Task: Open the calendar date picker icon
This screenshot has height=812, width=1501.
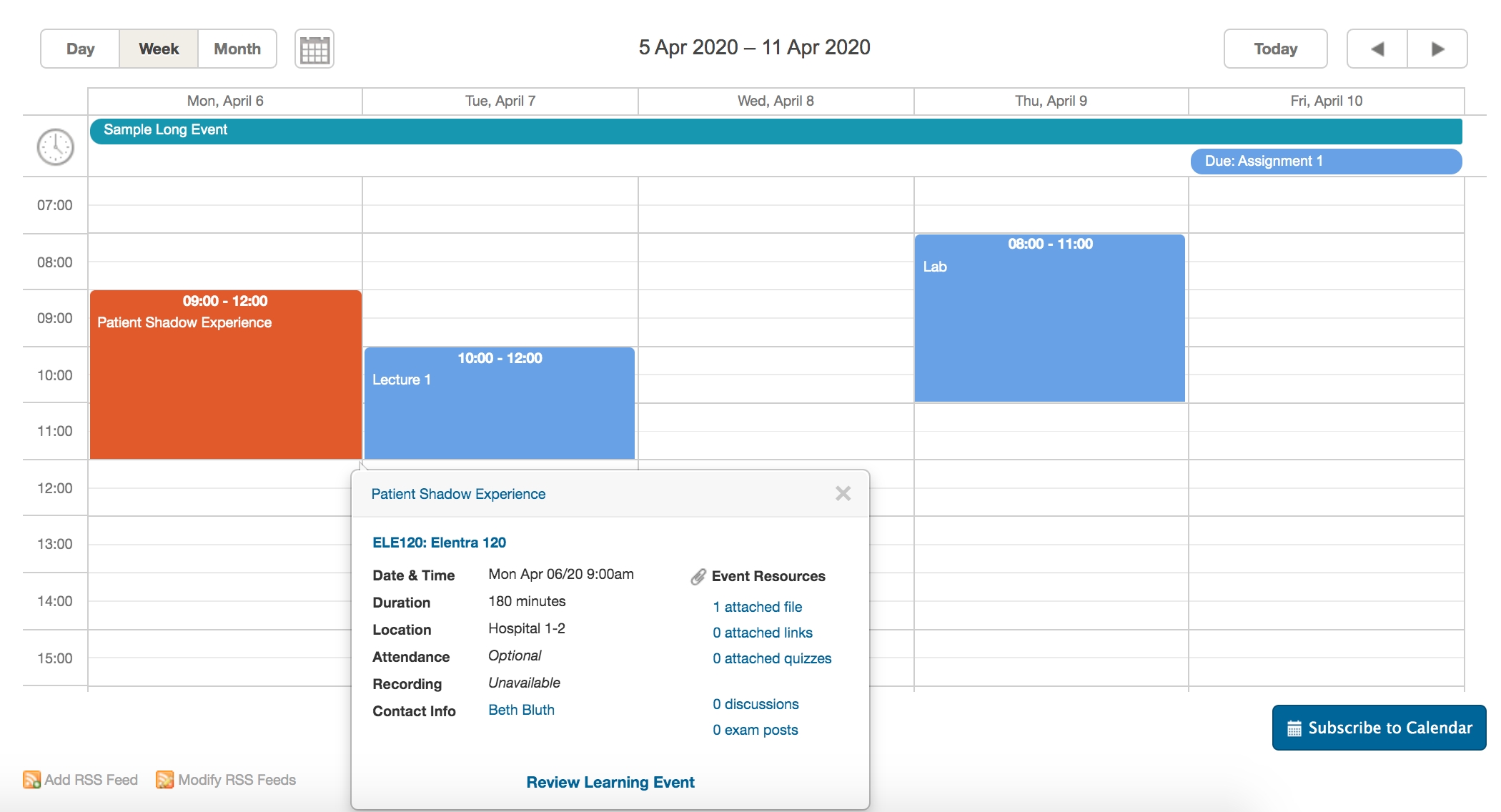Action: point(314,49)
